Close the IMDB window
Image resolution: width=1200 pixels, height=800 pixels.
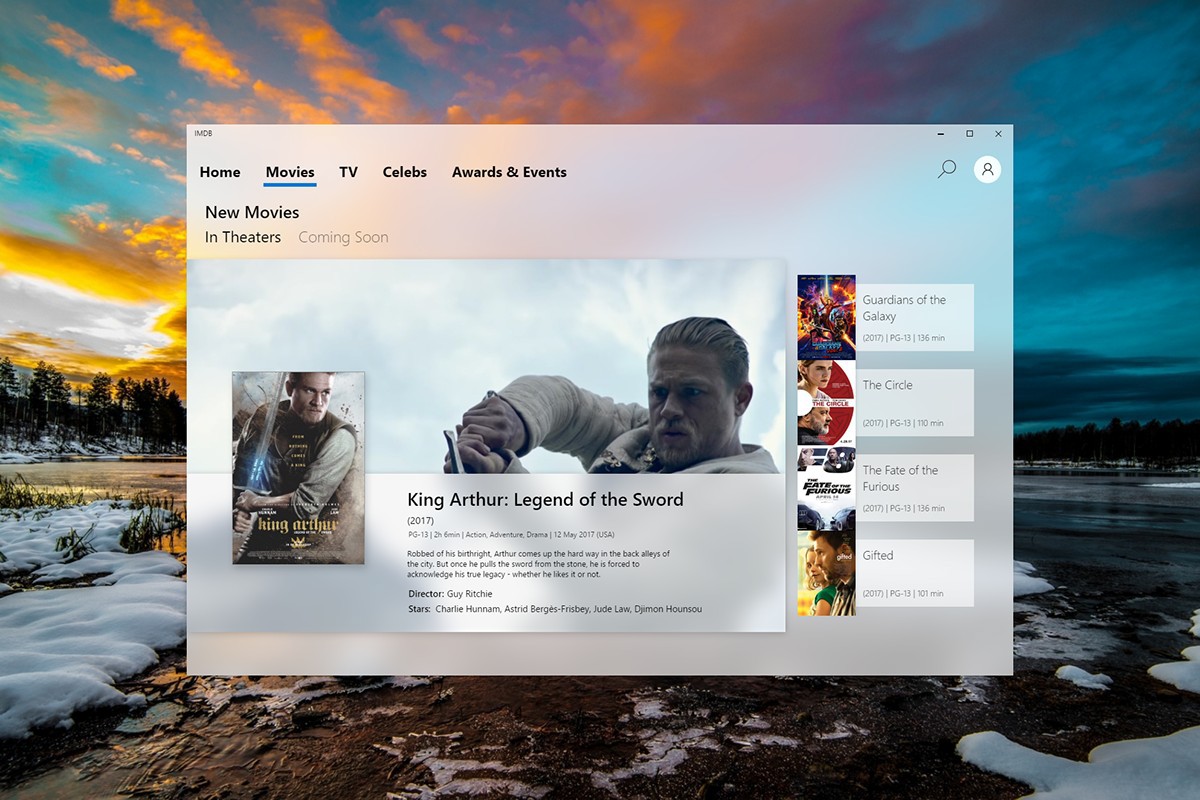998,133
